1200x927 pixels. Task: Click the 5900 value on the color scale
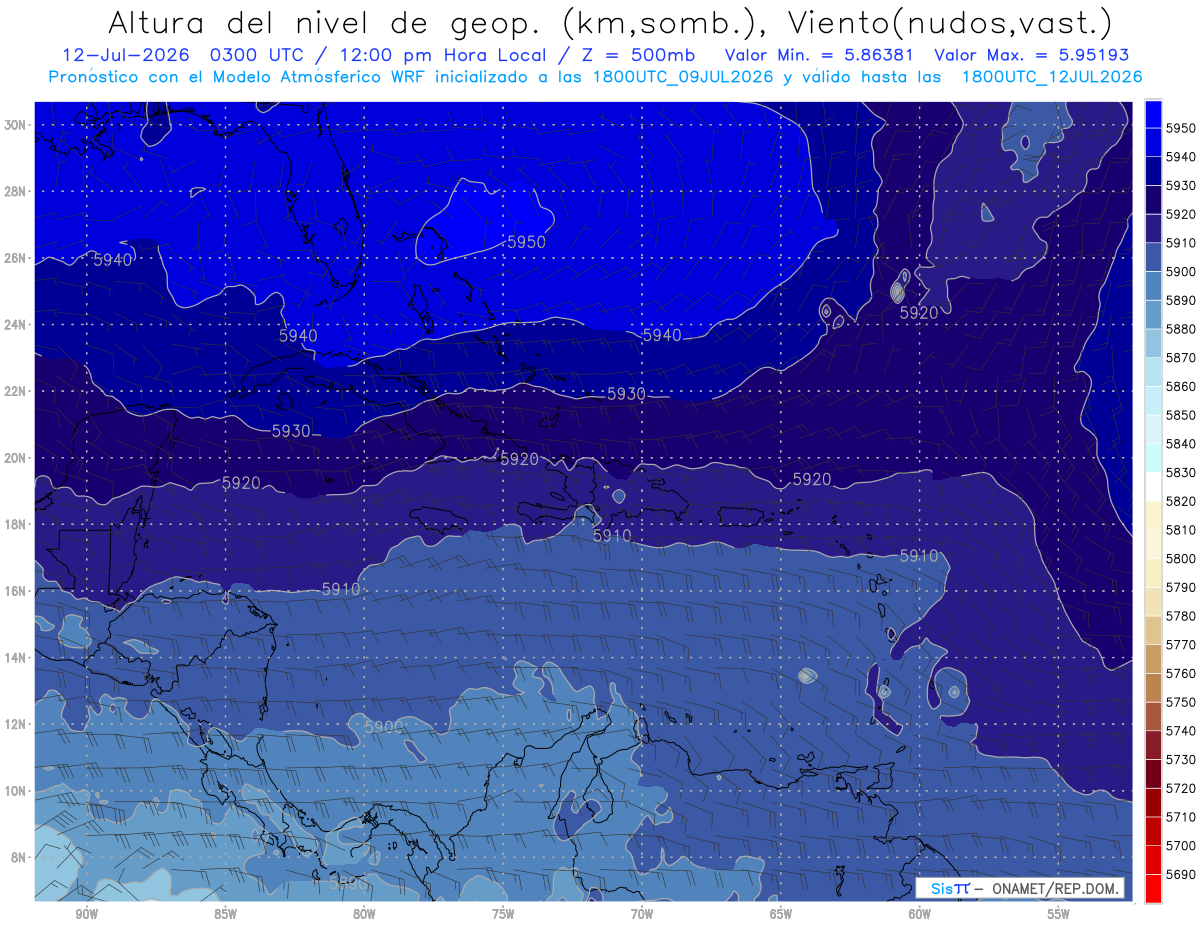[x=1180, y=271]
